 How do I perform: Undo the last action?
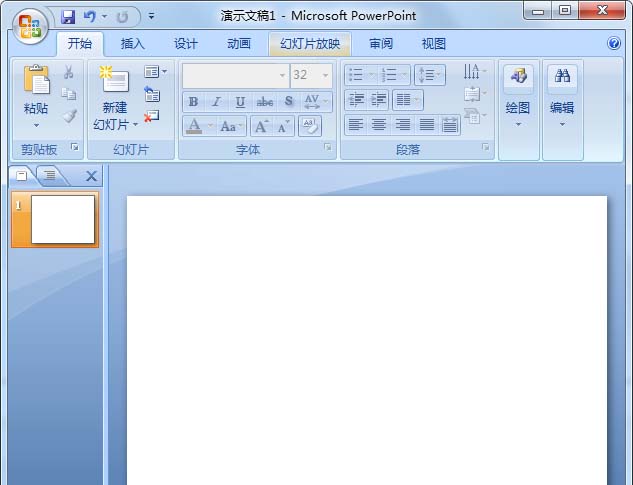(90, 17)
